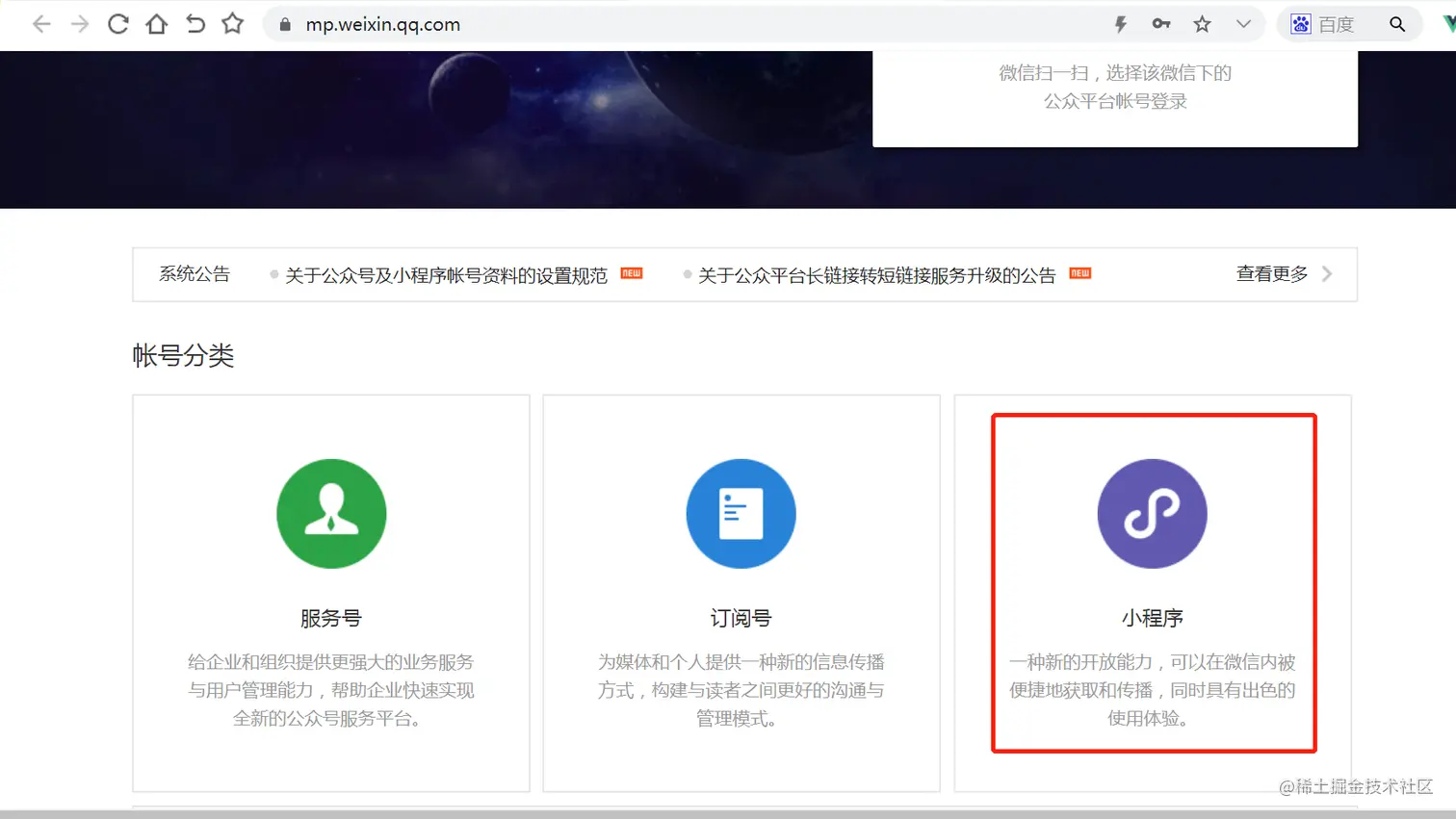Open the saved passwords key icon
Image resolution: width=1456 pixels, height=819 pixels.
point(1161,24)
